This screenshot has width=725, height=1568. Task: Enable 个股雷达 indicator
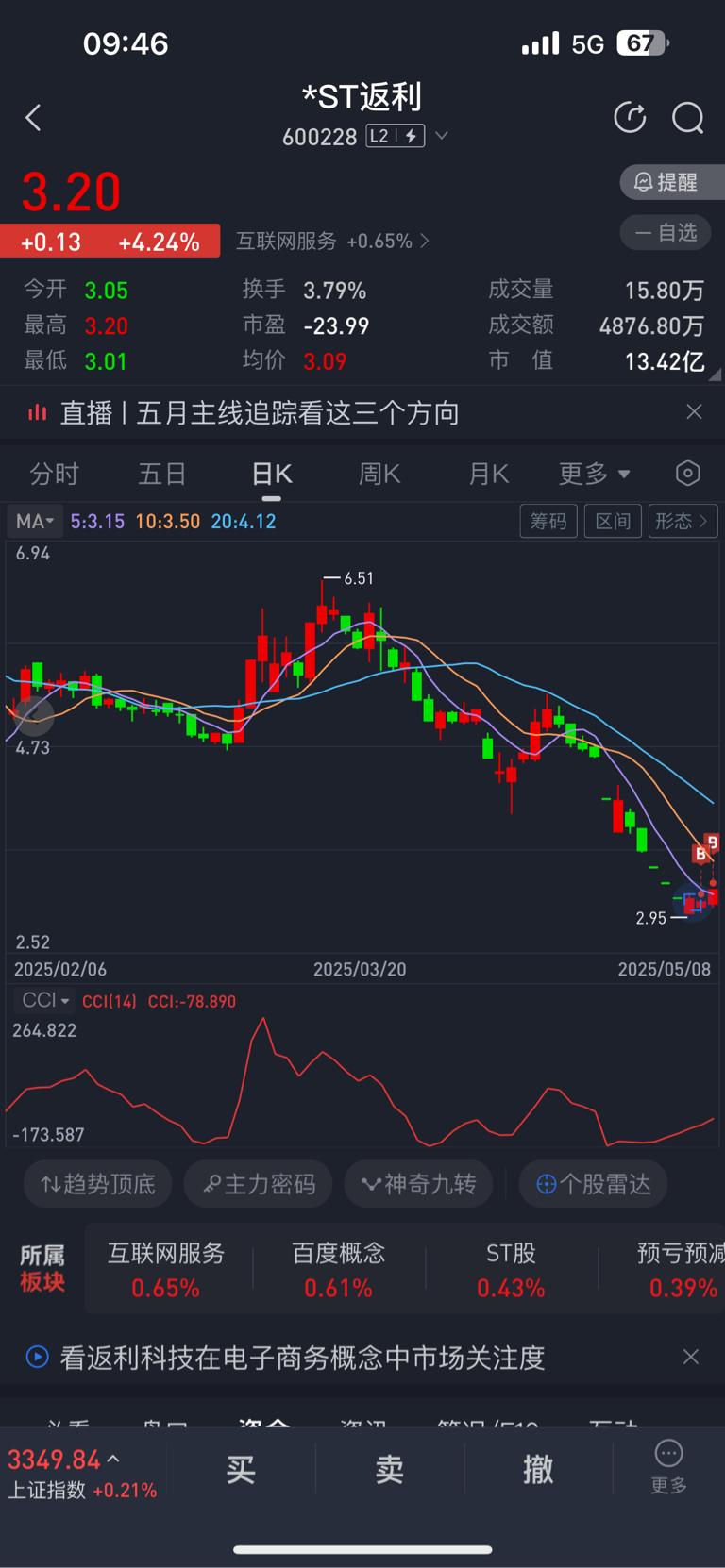pos(594,1184)
